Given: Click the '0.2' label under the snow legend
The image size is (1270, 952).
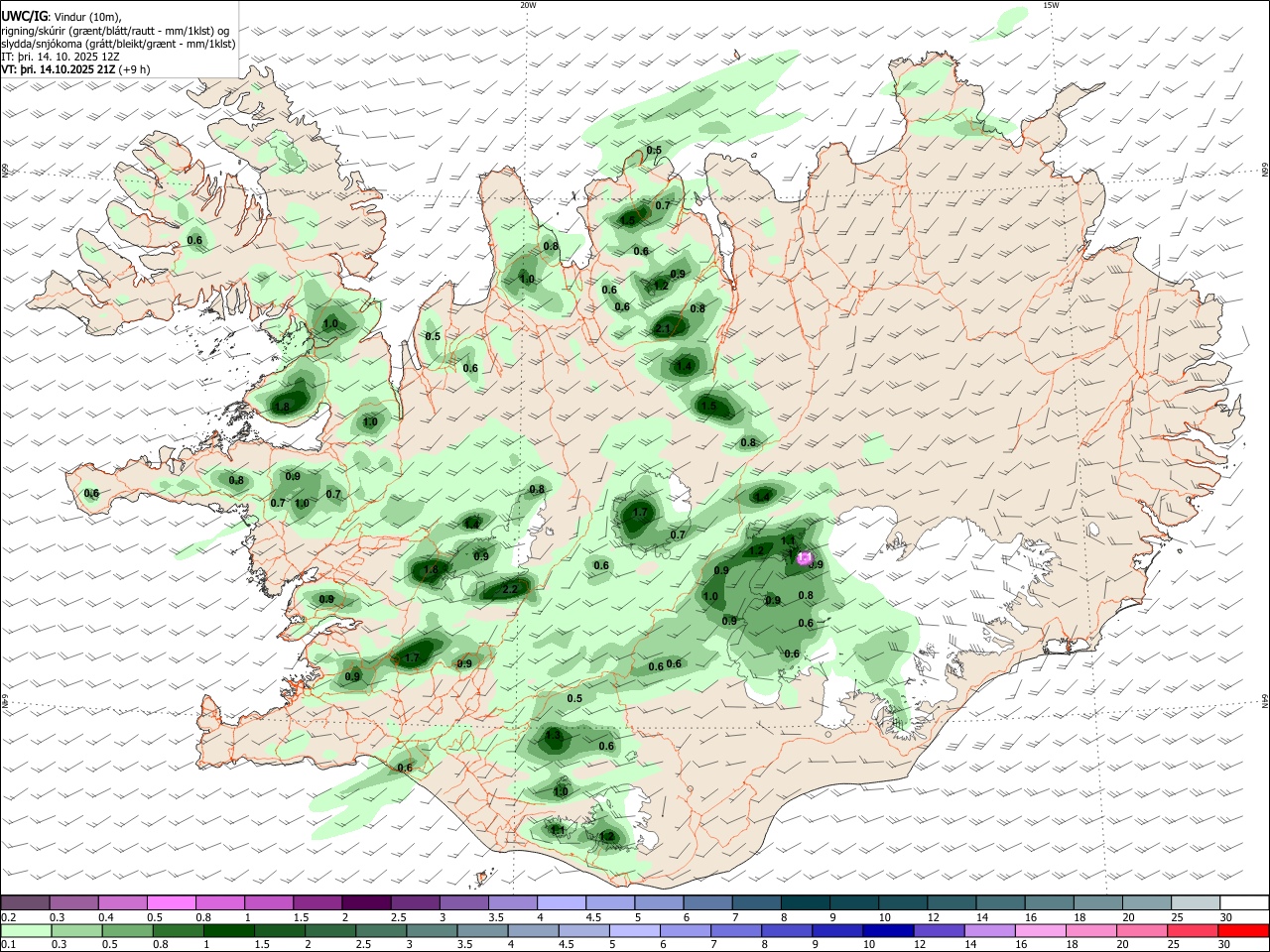Looking at the screenshot, I should coord(8,917).
